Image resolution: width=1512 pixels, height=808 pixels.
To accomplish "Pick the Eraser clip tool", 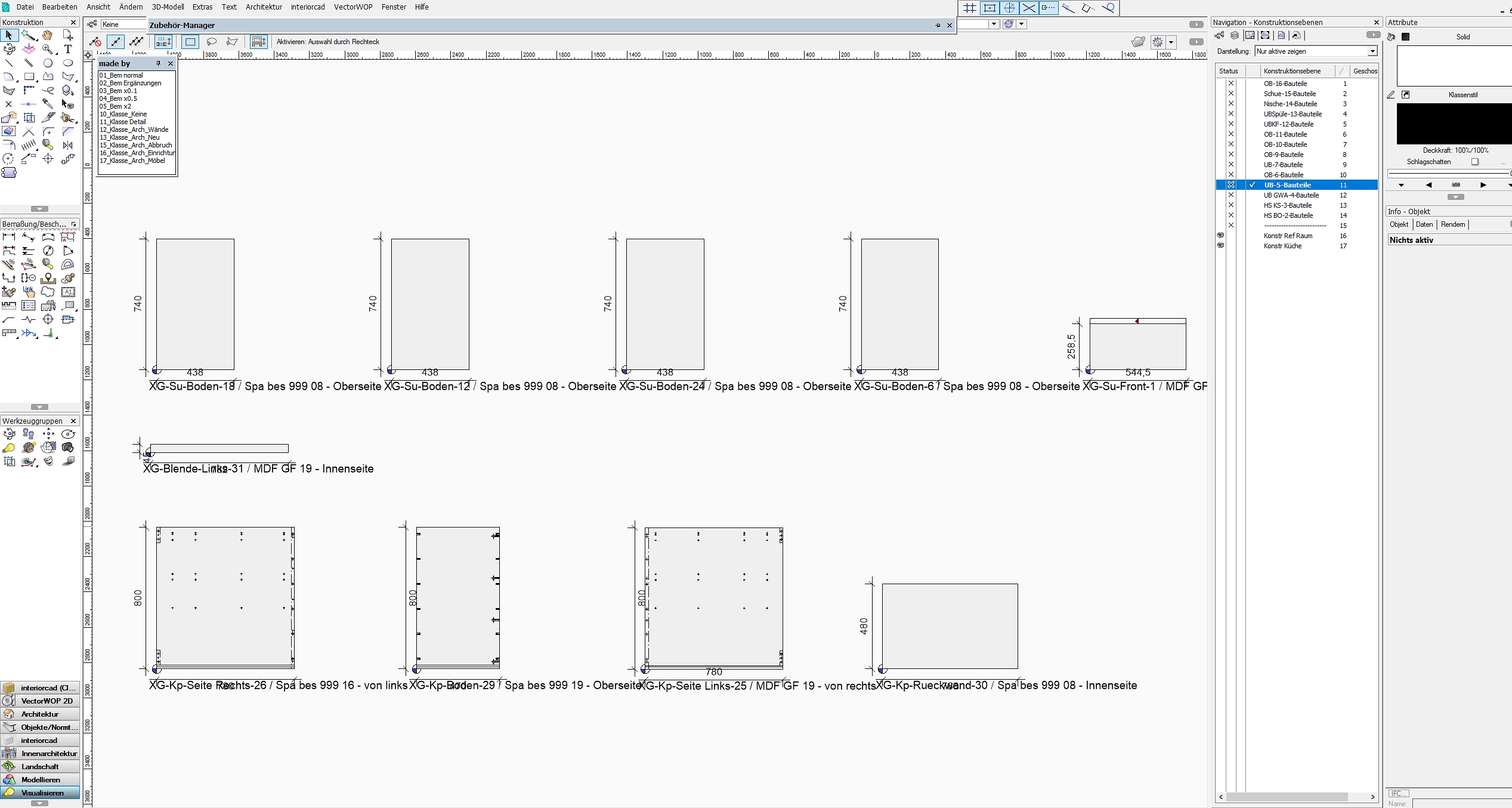I will (x=9, y=131).
